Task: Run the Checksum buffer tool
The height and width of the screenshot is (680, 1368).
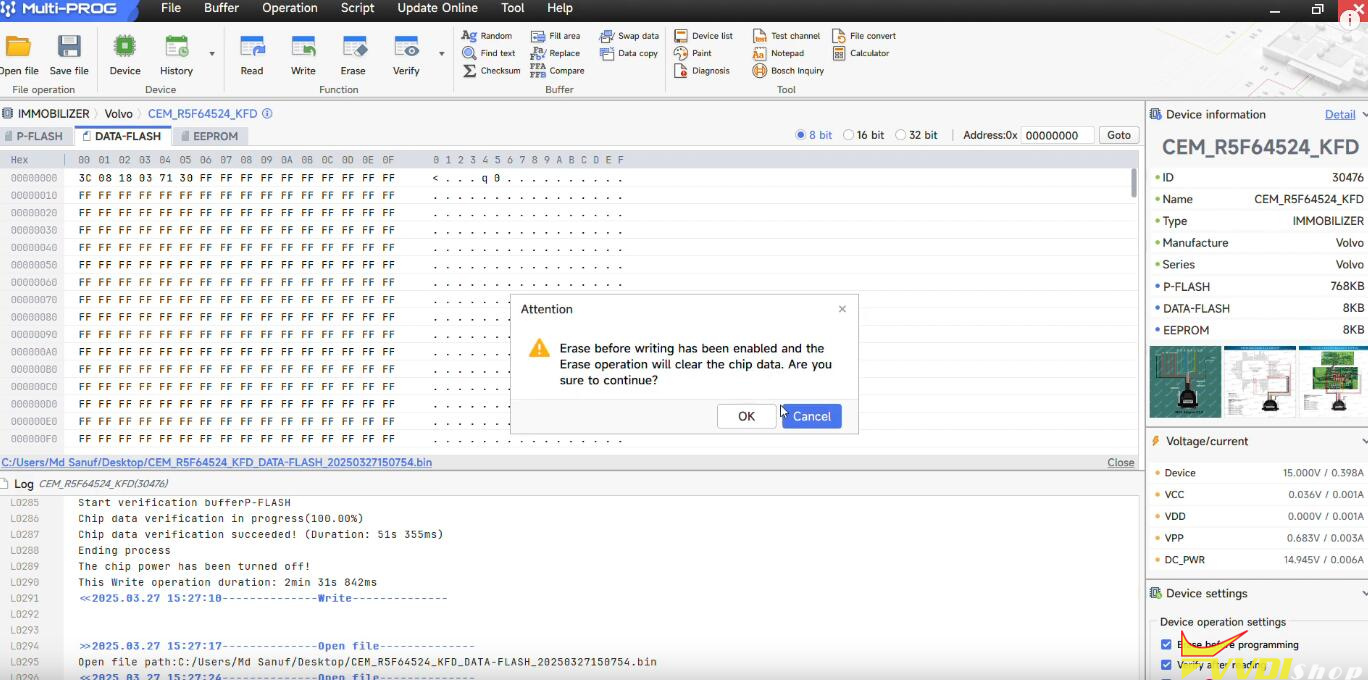Action: pyautogui.click(x=491, y=71)
